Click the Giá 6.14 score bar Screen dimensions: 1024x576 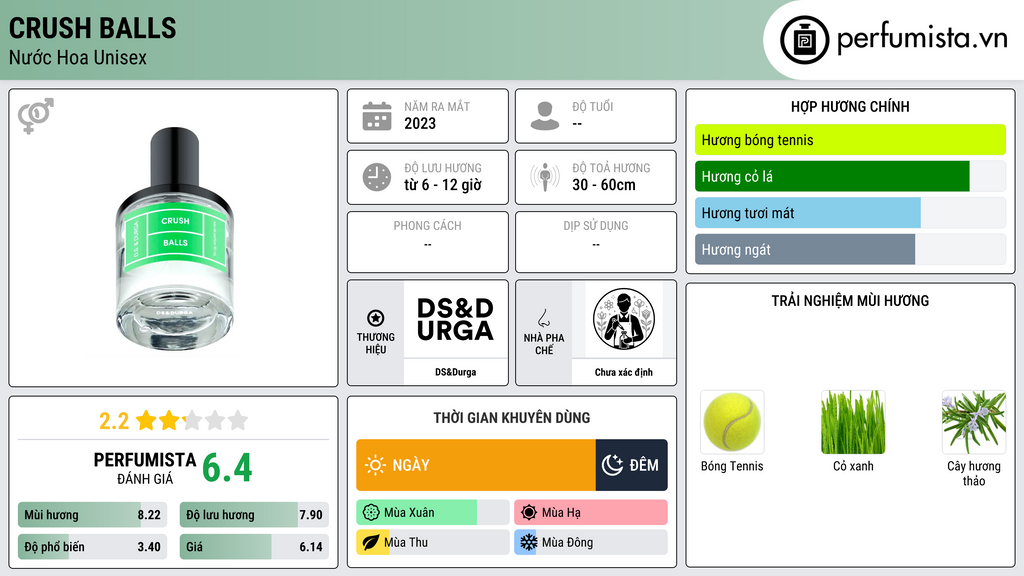click(x=254, y=547)
